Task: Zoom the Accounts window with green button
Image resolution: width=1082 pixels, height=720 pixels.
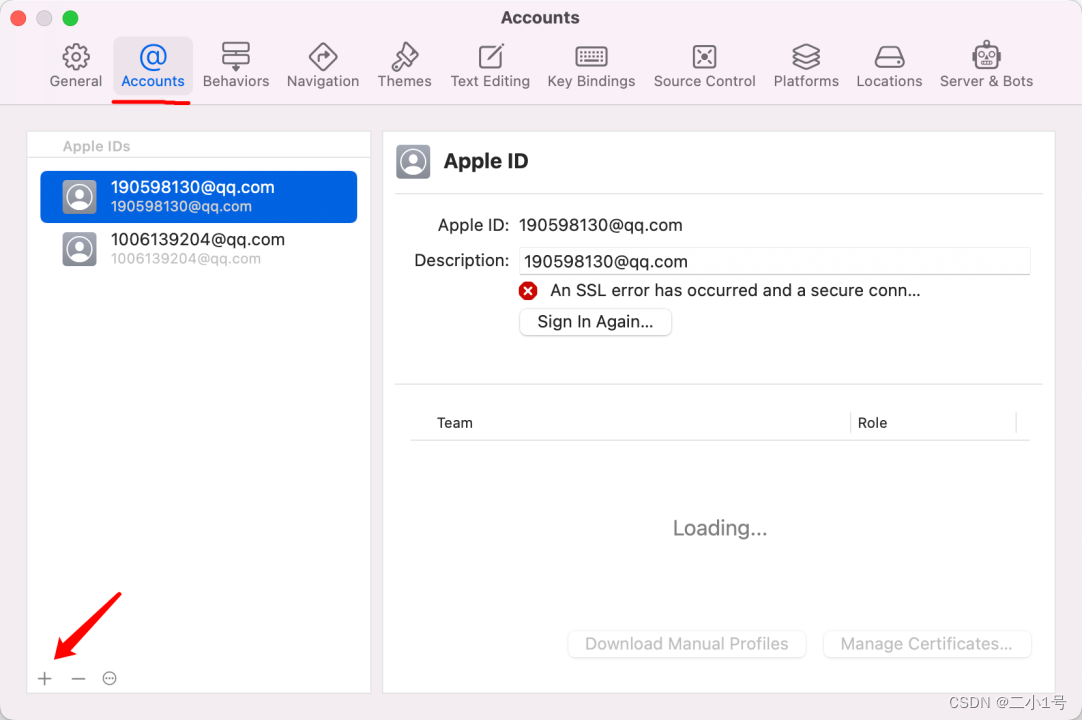Action: pos(70,18)
